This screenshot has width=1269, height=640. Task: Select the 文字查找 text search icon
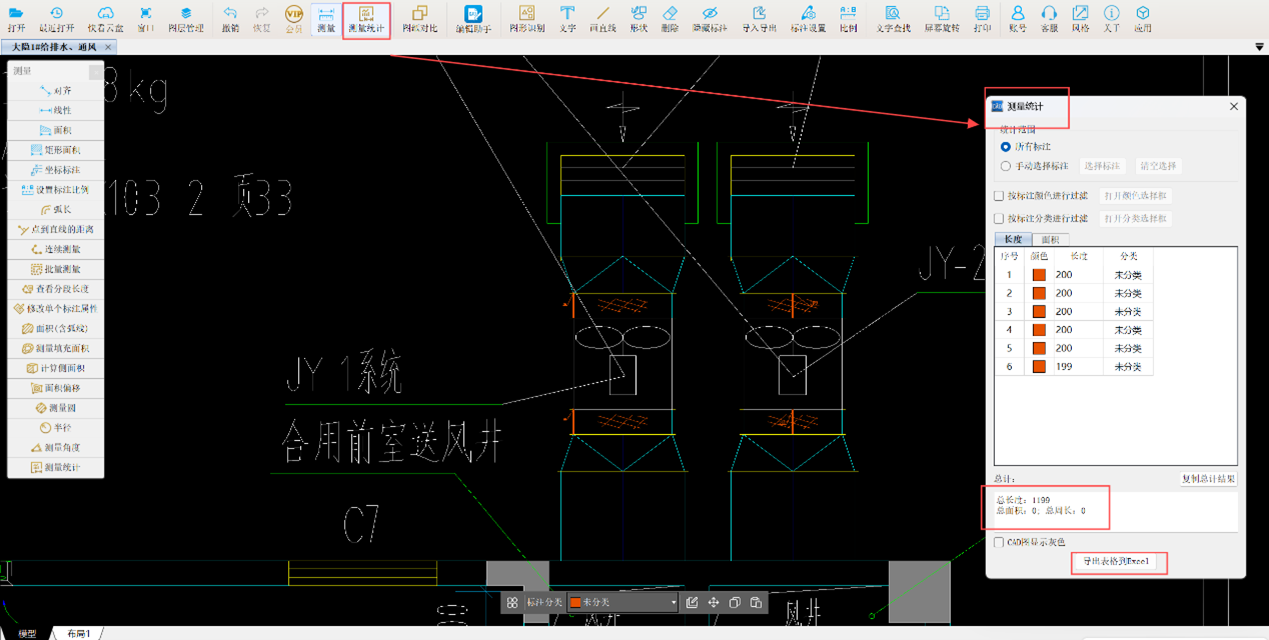pos(893,18)
